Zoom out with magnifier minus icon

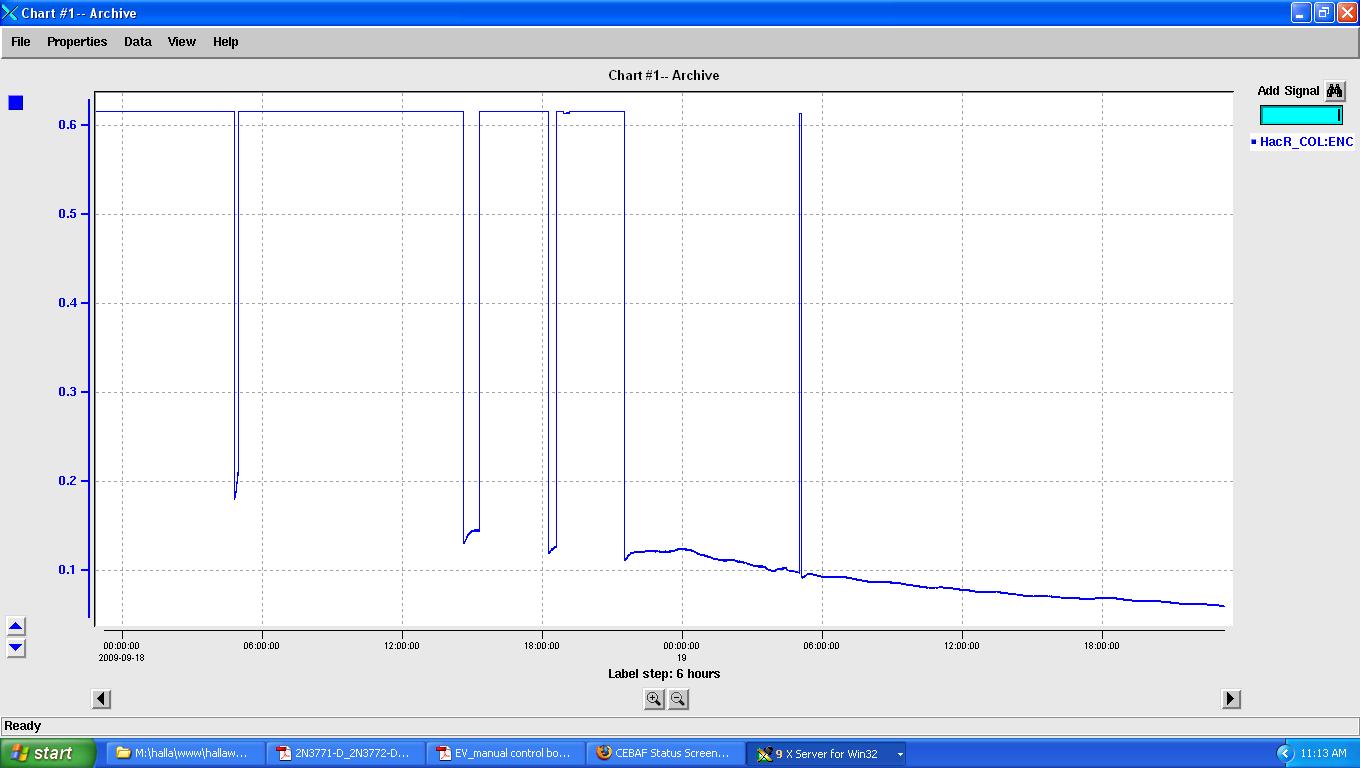coord(678,699)
